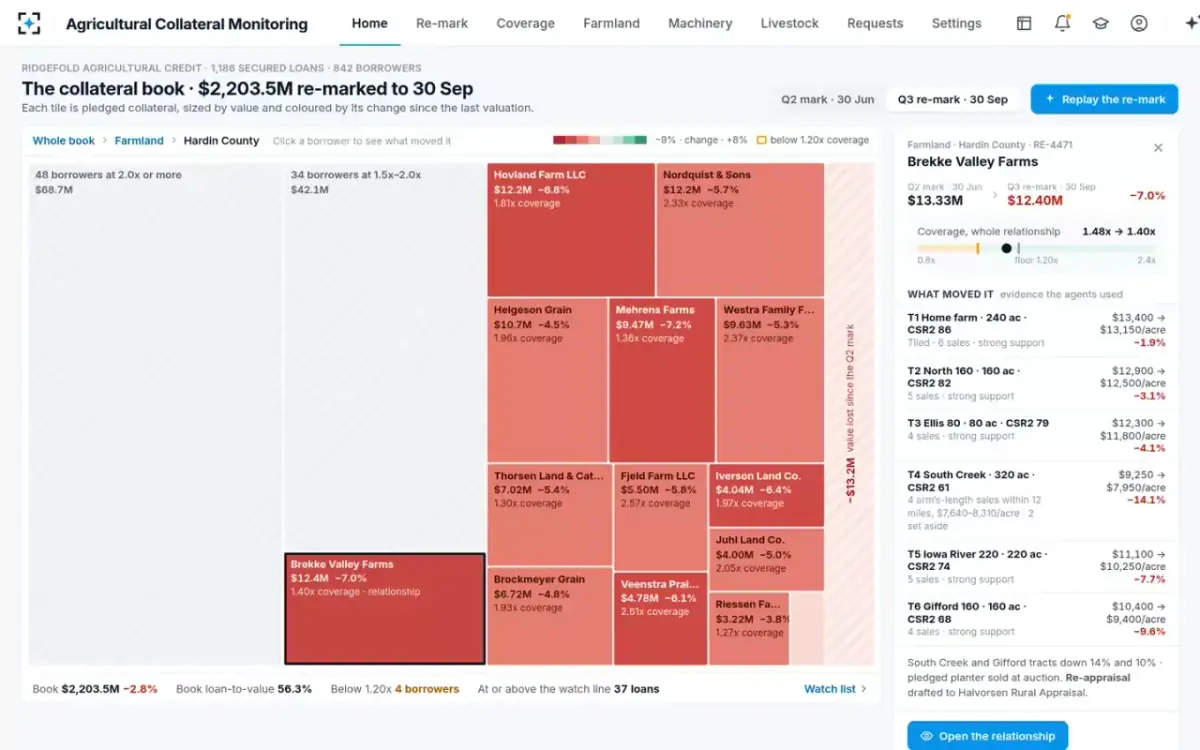1200x750 pixels.
Task: Open the Requests tab
Action: tap(875, 23)
